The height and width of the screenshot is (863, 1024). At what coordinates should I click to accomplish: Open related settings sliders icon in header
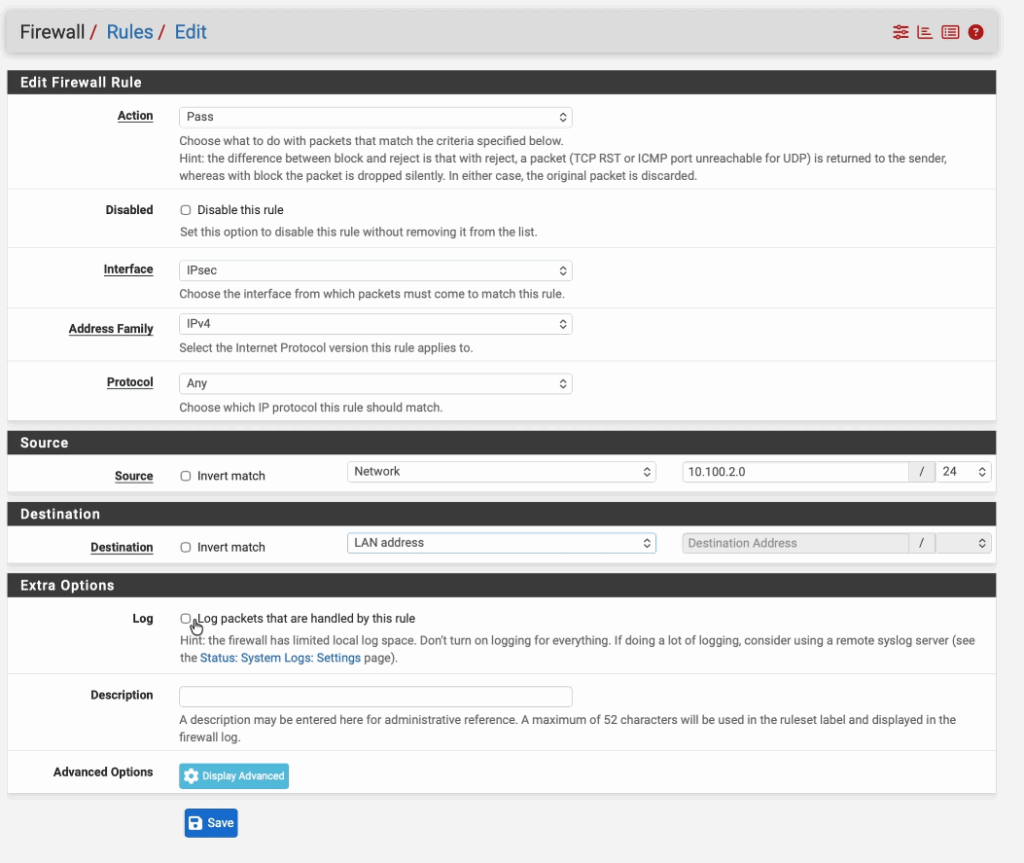click(x=900, y=32)
